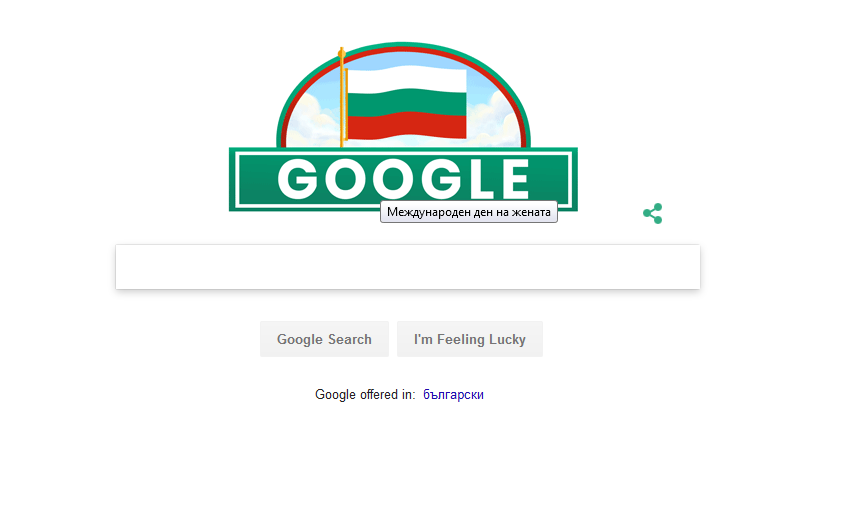
Task: Open the Bulgarian flag doodle
Action: pyautogui.click(x=403, y=126)
